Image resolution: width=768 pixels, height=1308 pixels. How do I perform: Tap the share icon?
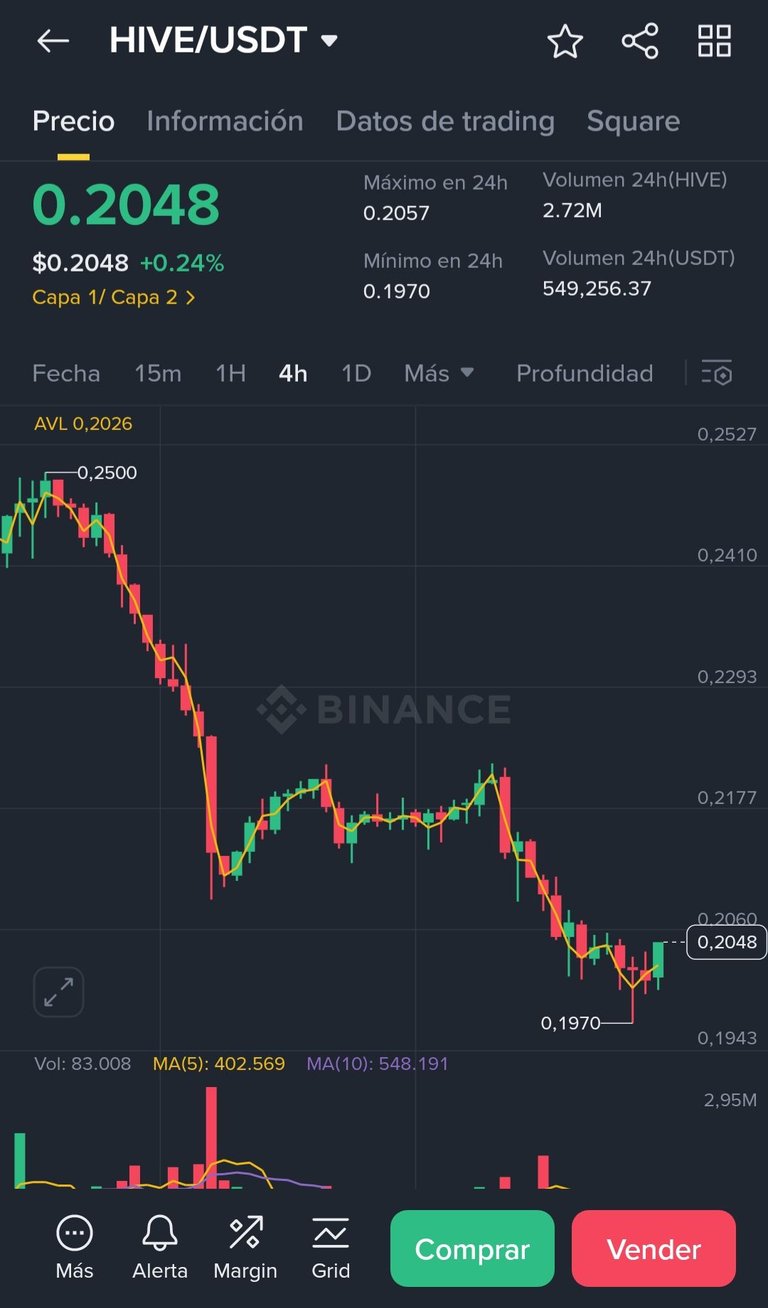(640, 41)
